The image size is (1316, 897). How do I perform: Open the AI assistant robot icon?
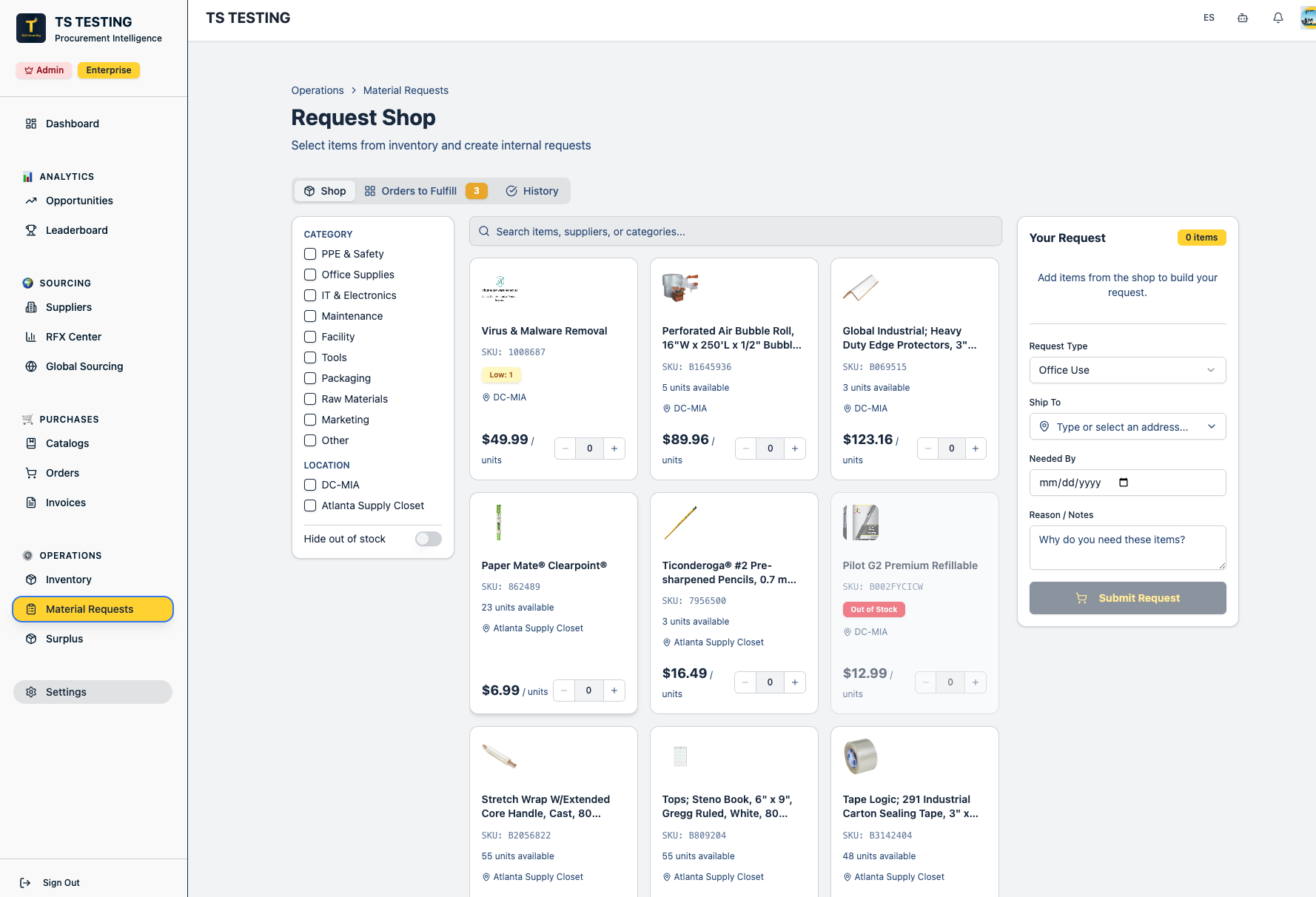pyautogui.click(x=1243, y=18)
